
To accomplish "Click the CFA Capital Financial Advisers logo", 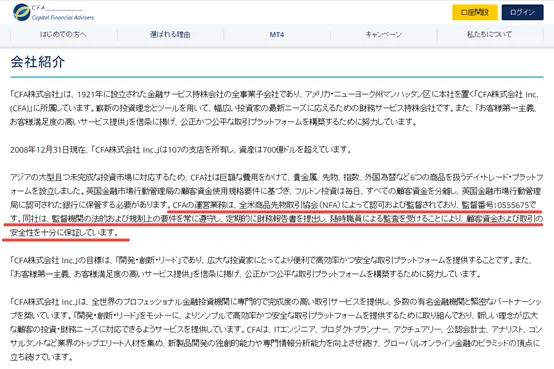I will tap(53, 12).
